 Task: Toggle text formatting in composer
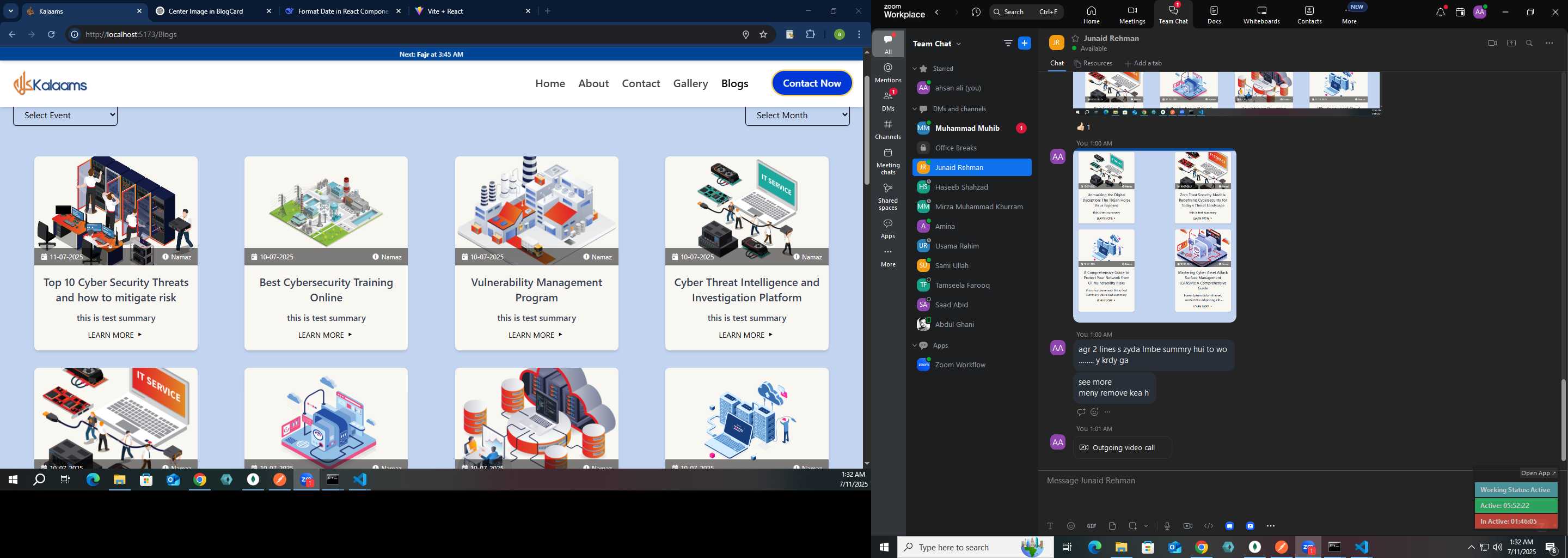pos(1050,526)
